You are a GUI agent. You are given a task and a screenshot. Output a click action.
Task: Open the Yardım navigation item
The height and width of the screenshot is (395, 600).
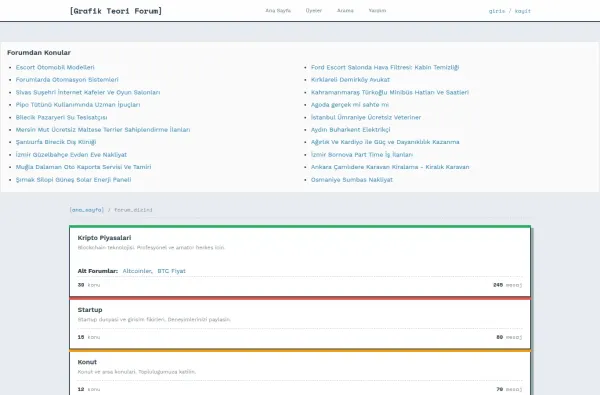click(x=377, y=11)
